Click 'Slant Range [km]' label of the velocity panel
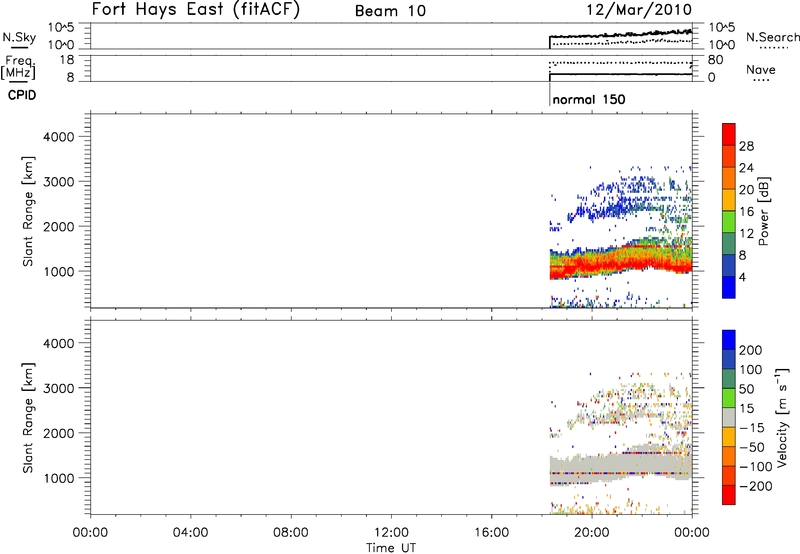 [x=28, y=418]
